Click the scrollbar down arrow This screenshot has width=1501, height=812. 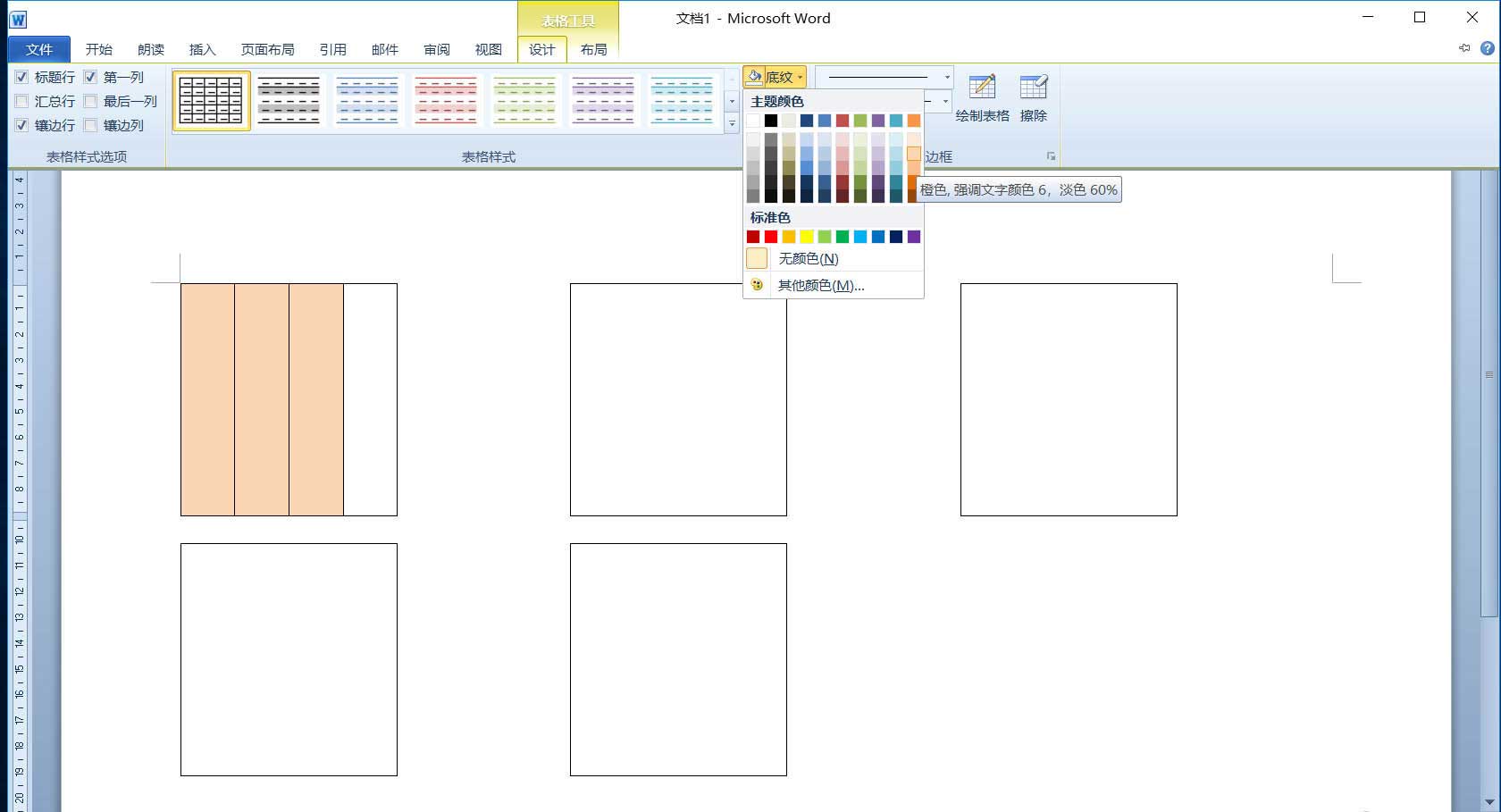[x=1488, y=802]
